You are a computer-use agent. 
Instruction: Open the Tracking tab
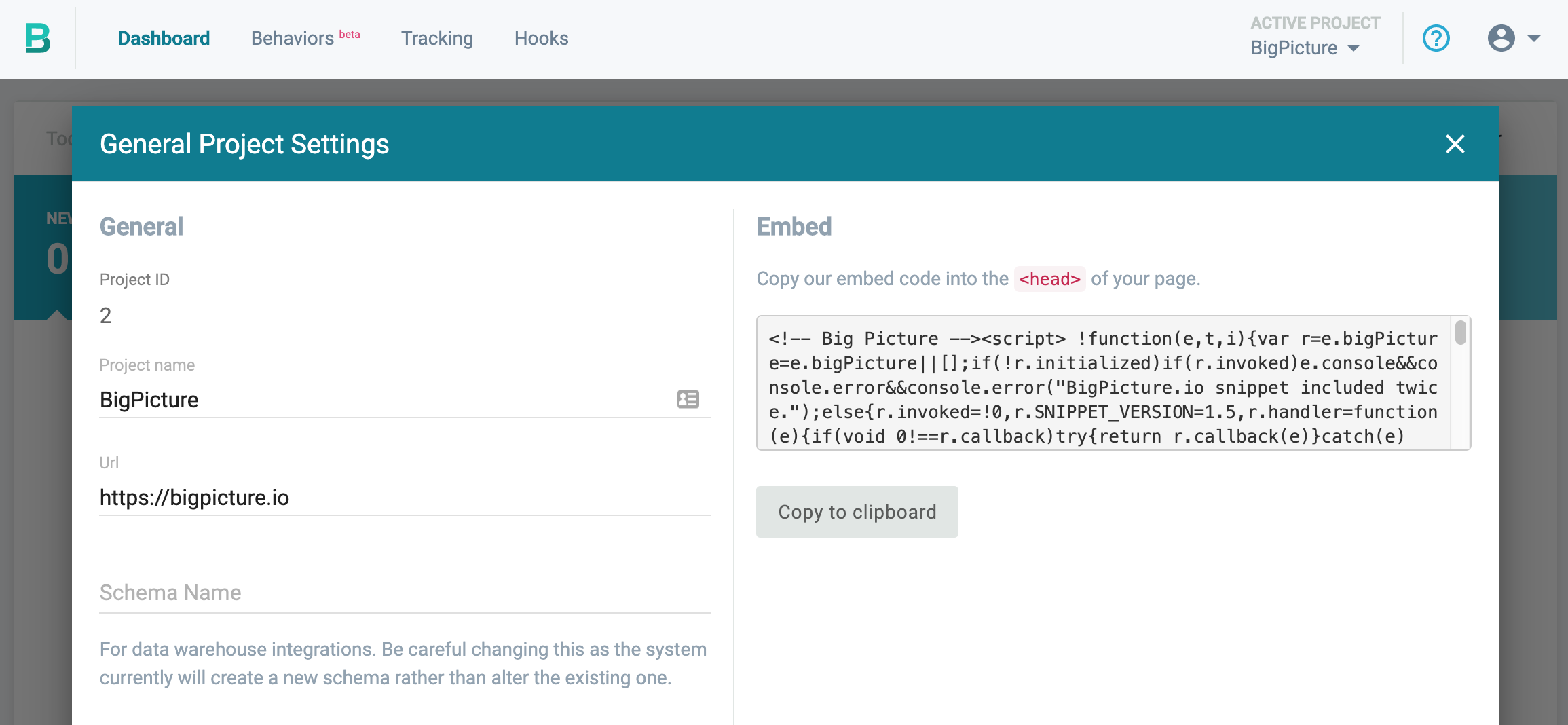(436, 38)
